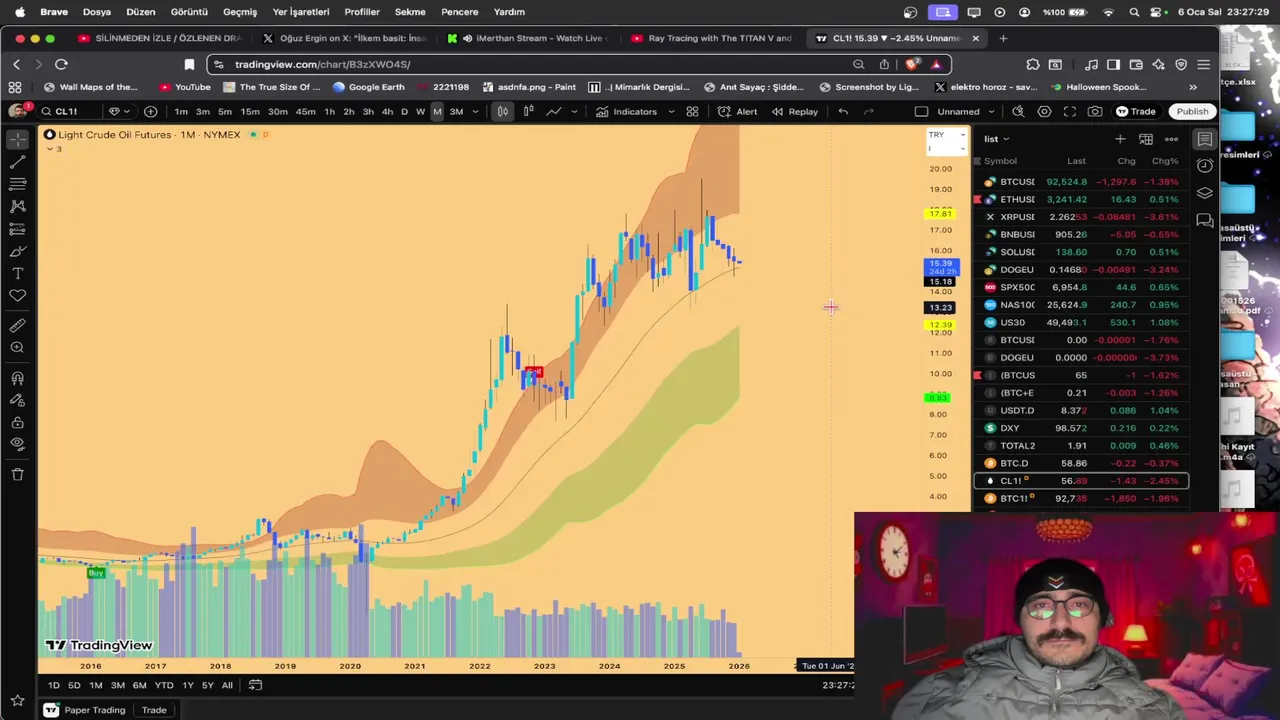Click the Publish button

(x=1192, y=111)
